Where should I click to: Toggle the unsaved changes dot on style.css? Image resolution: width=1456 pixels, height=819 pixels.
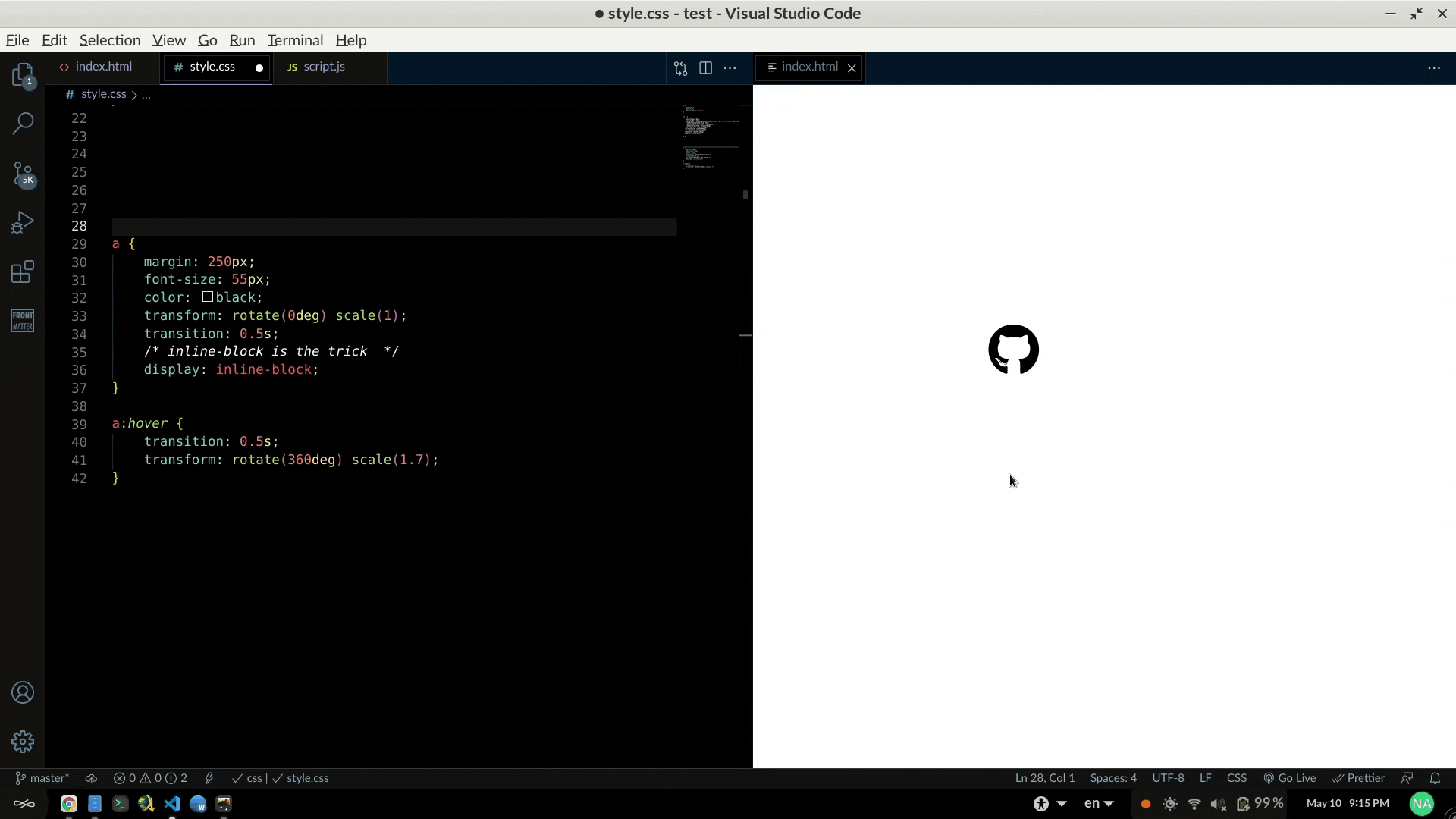tap(259, 67)
